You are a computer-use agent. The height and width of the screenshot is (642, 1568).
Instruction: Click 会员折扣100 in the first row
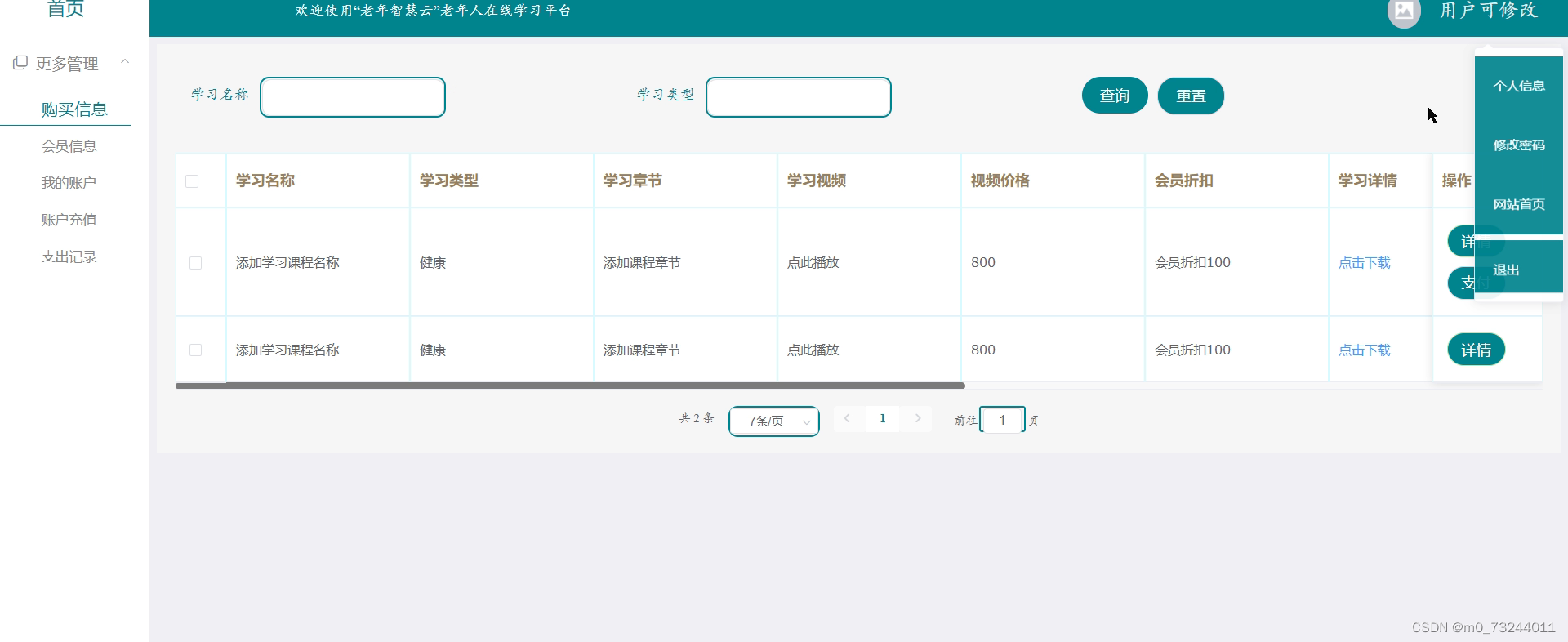(1192, 263)
